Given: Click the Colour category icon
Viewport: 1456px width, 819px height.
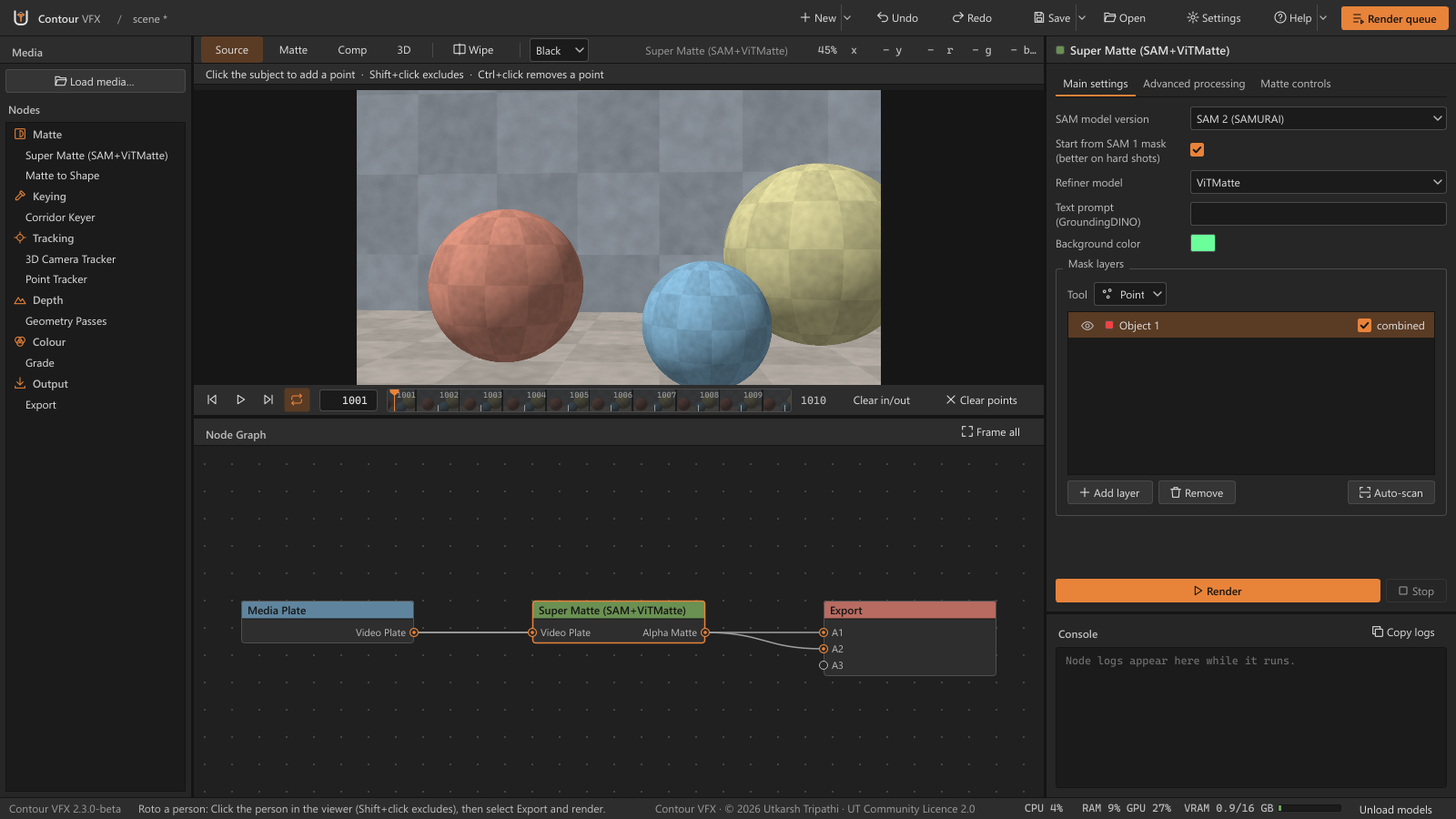Looking at the screenshot, I should [20, 342].
